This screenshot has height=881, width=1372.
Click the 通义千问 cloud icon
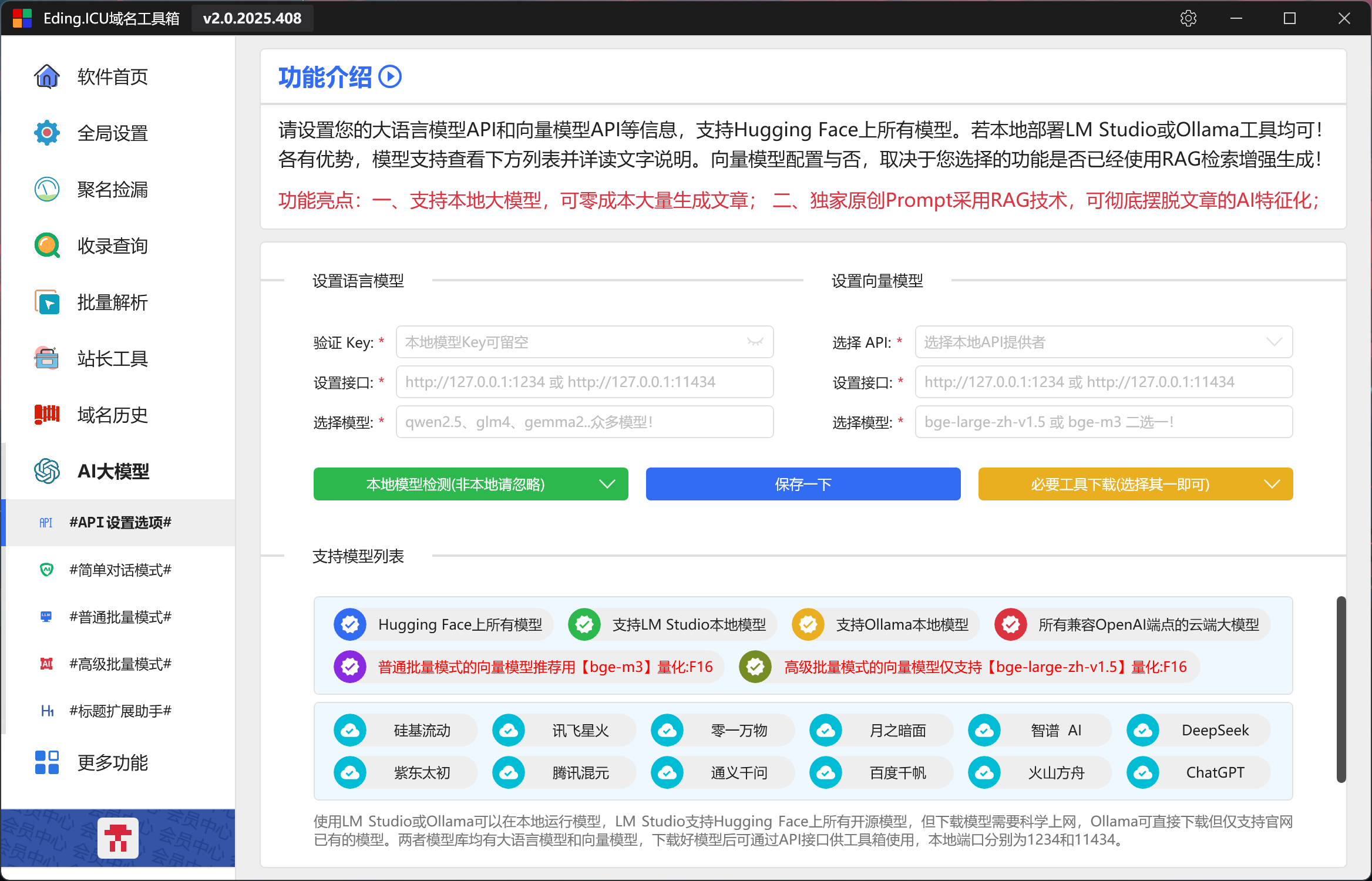pyautogui.click(x=667, y=772)
